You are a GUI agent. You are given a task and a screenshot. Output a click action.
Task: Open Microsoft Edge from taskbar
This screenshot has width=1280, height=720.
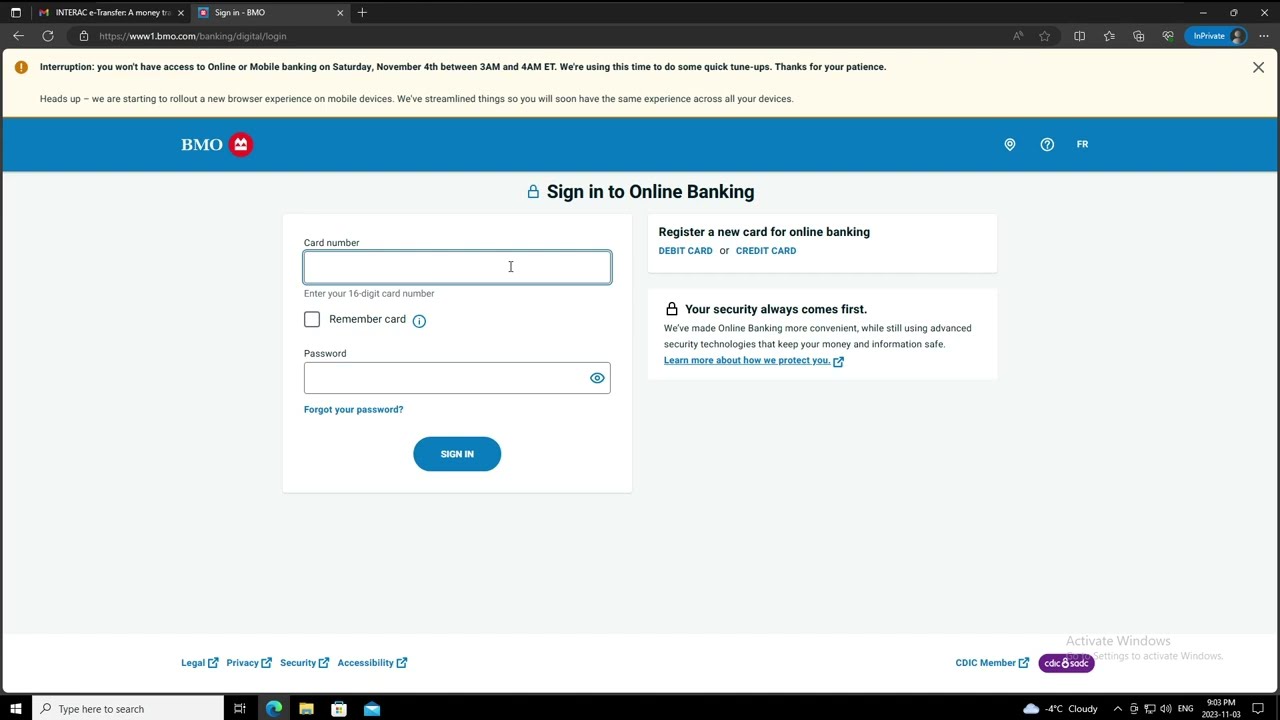coord(274,709)
